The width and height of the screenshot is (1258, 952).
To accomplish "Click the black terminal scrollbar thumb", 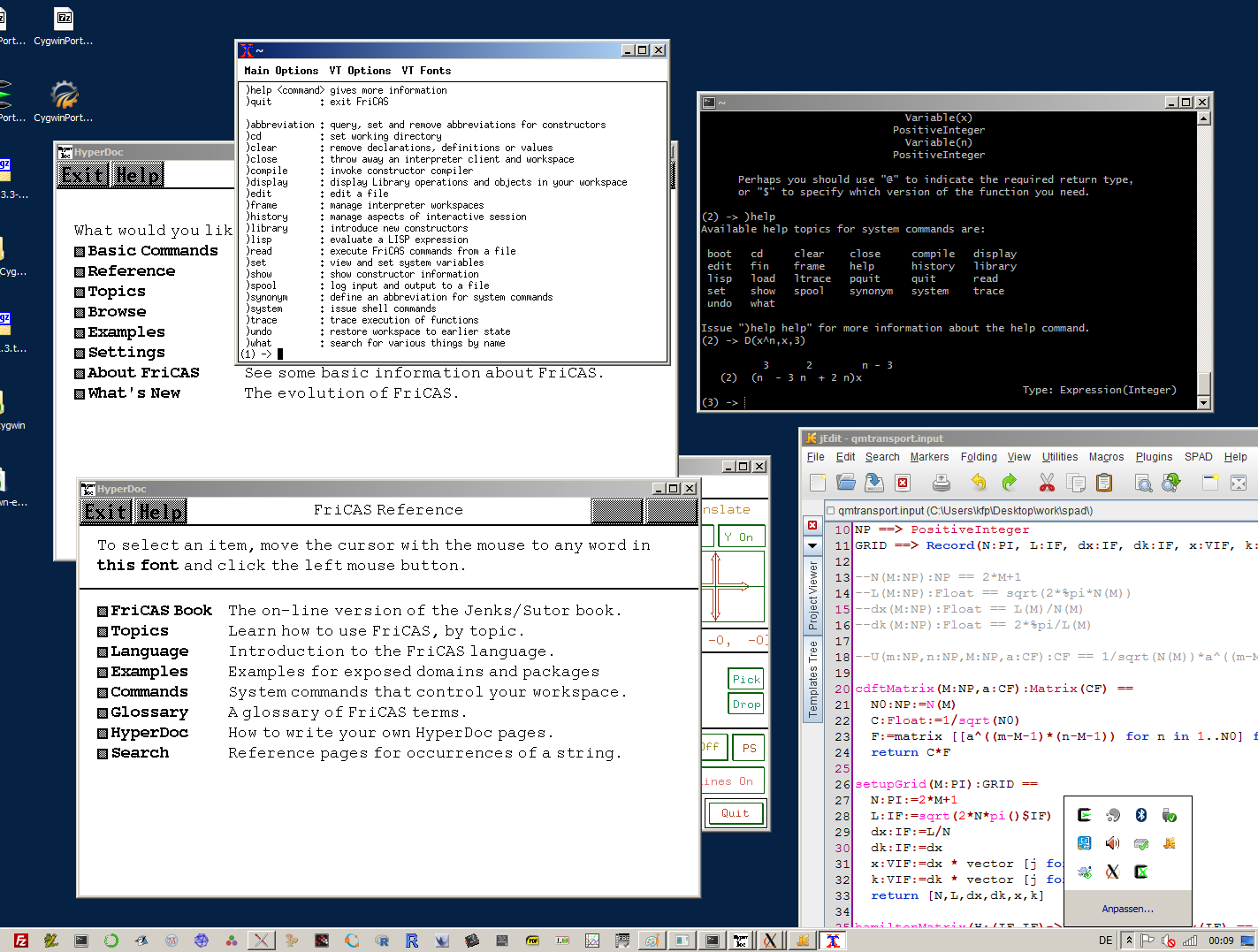I will 1202,384.
